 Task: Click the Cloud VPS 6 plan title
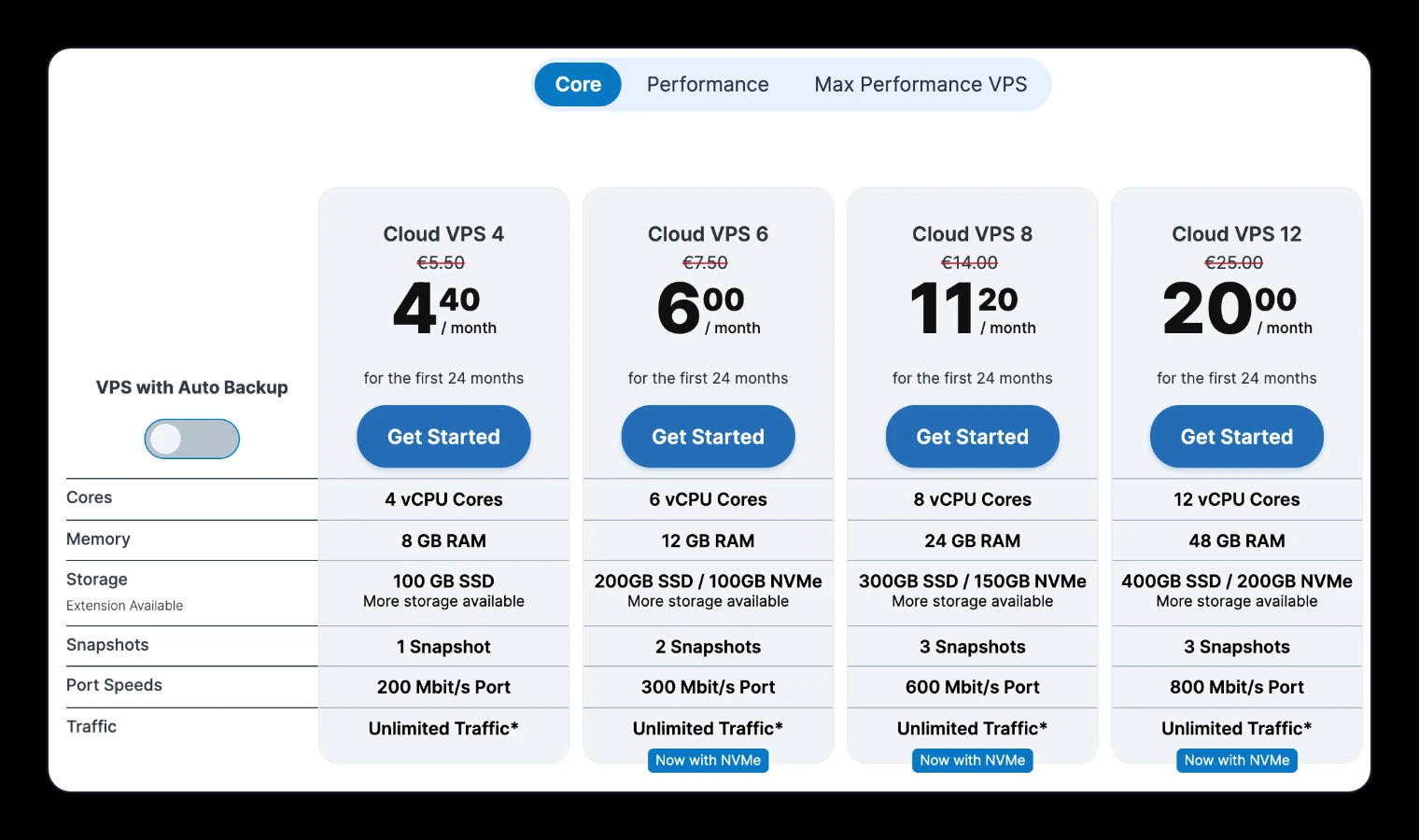708,234
